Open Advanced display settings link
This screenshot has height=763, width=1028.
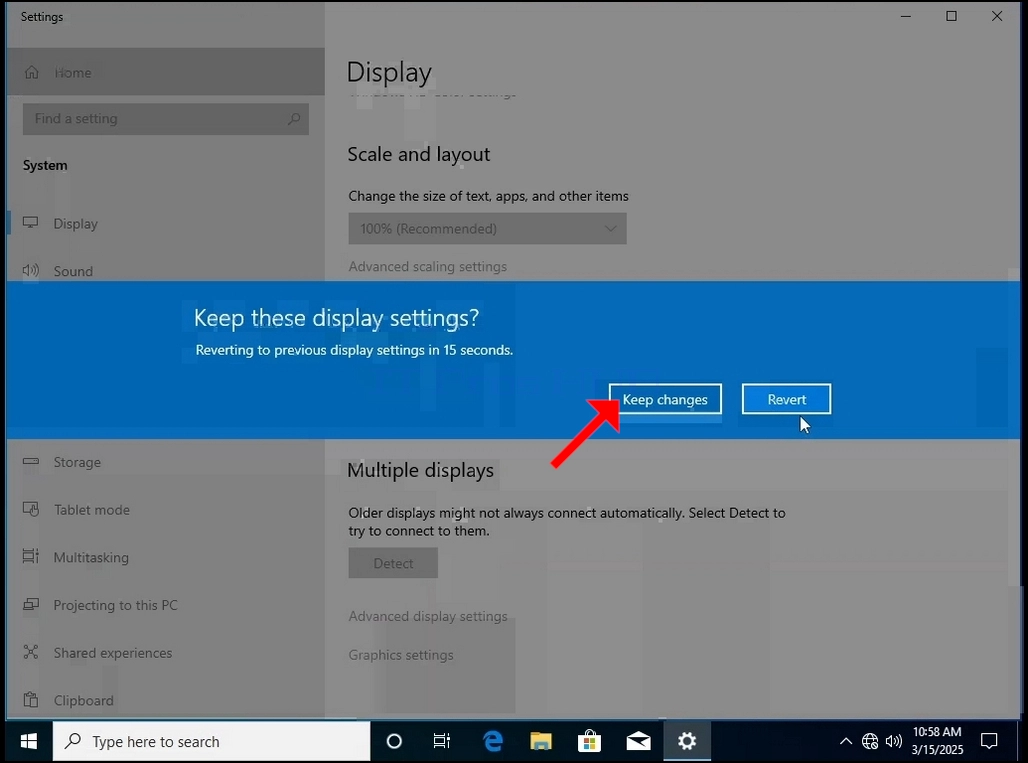pyautogui.click(x=428, y=616)
